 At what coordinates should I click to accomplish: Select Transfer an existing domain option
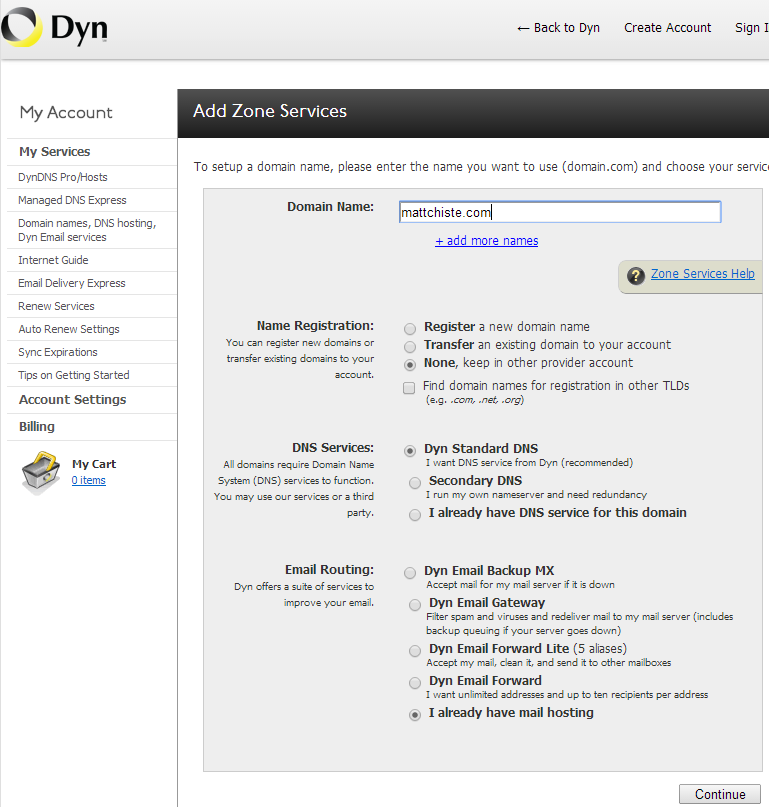click(x=410, y=346)
